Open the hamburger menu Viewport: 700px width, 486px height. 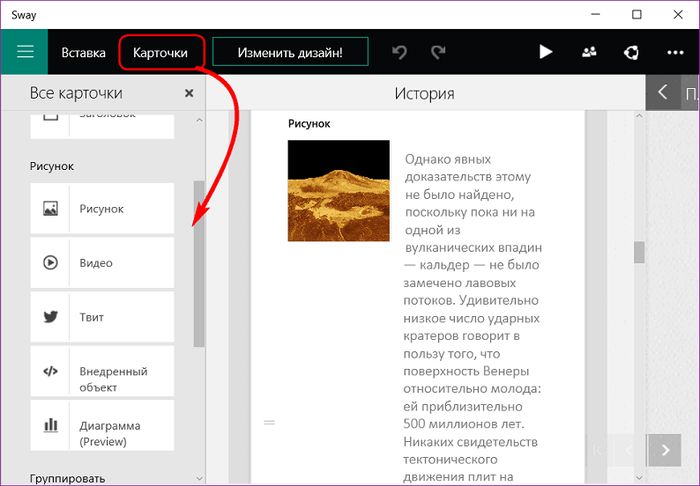coord(25,52)
